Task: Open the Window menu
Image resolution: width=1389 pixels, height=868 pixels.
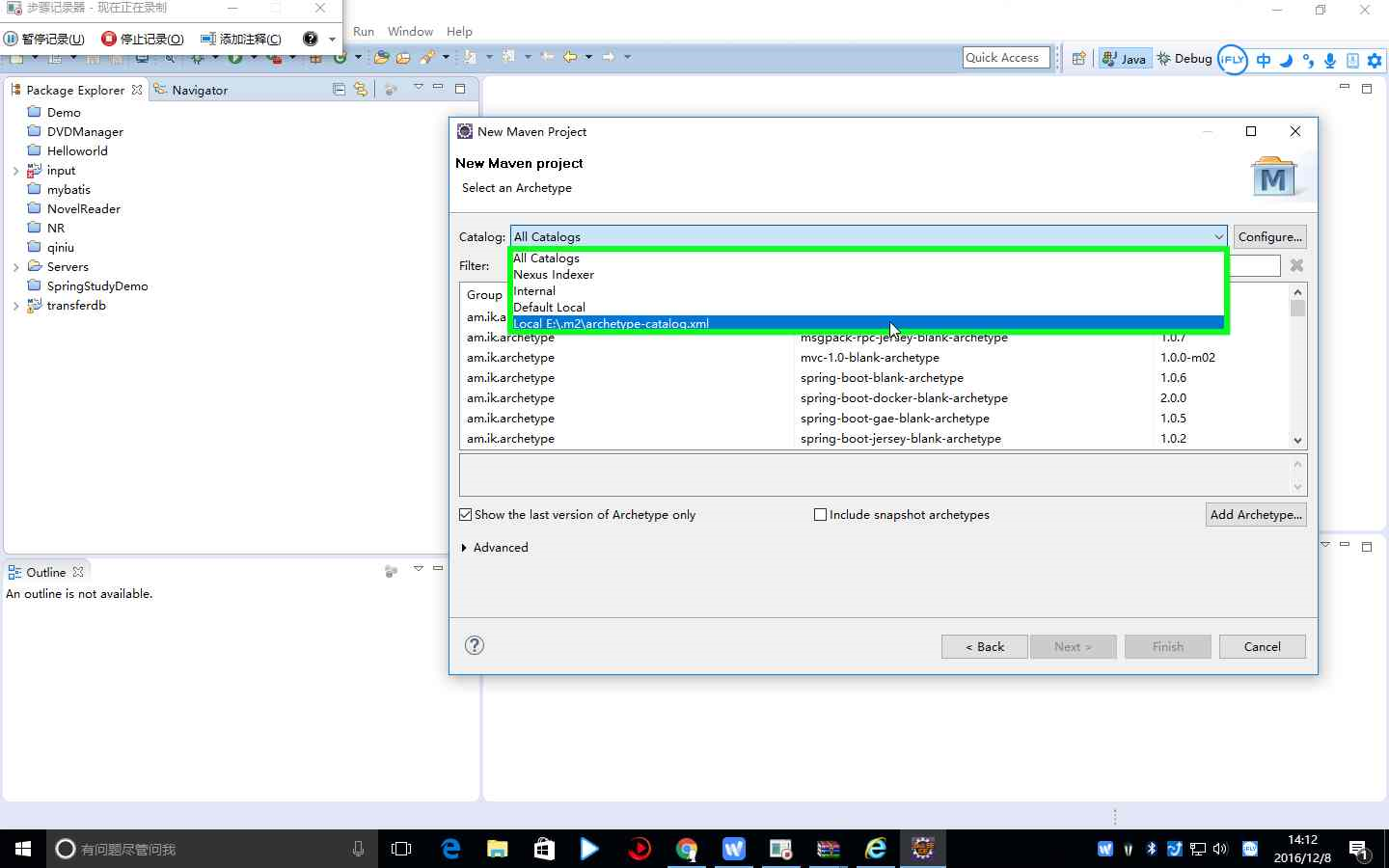Action: coord(410,31)
